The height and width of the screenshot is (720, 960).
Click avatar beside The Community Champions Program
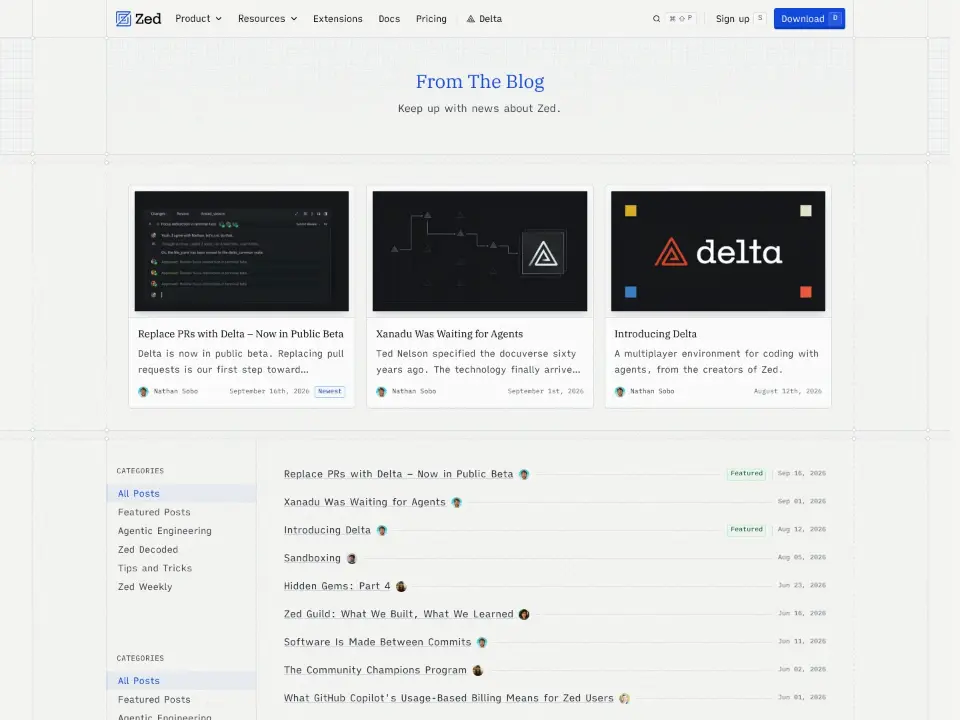[x=478, y=671]
